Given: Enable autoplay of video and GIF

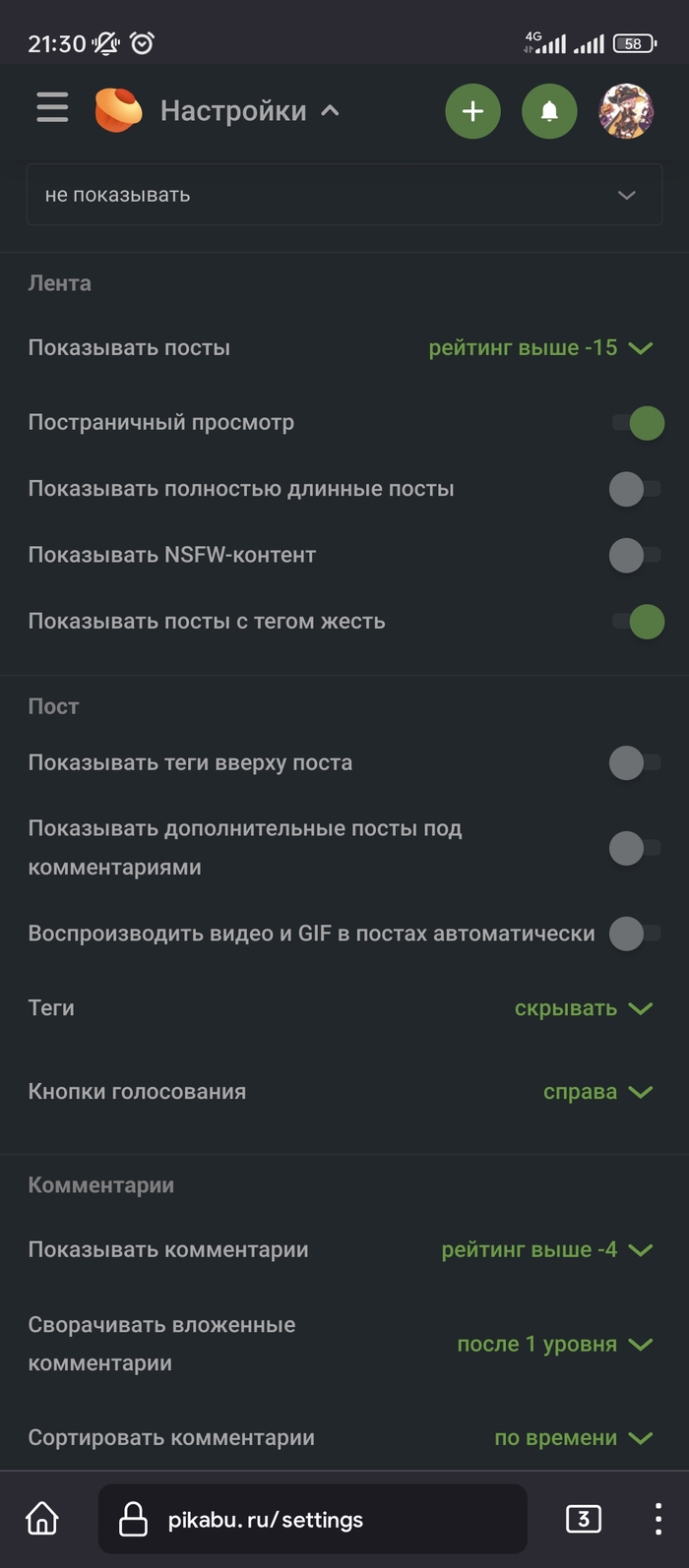Looking at the screenshot, I should click(x=635, y=934).
